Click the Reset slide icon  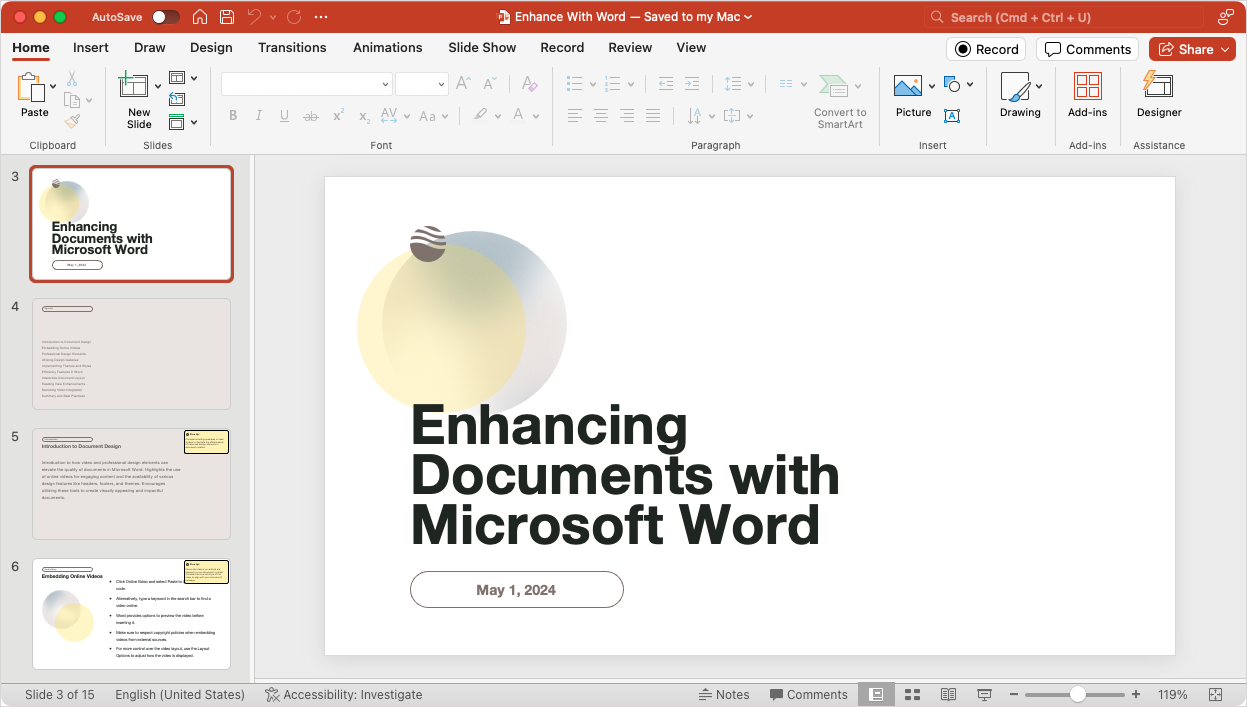tap(177, 99)
